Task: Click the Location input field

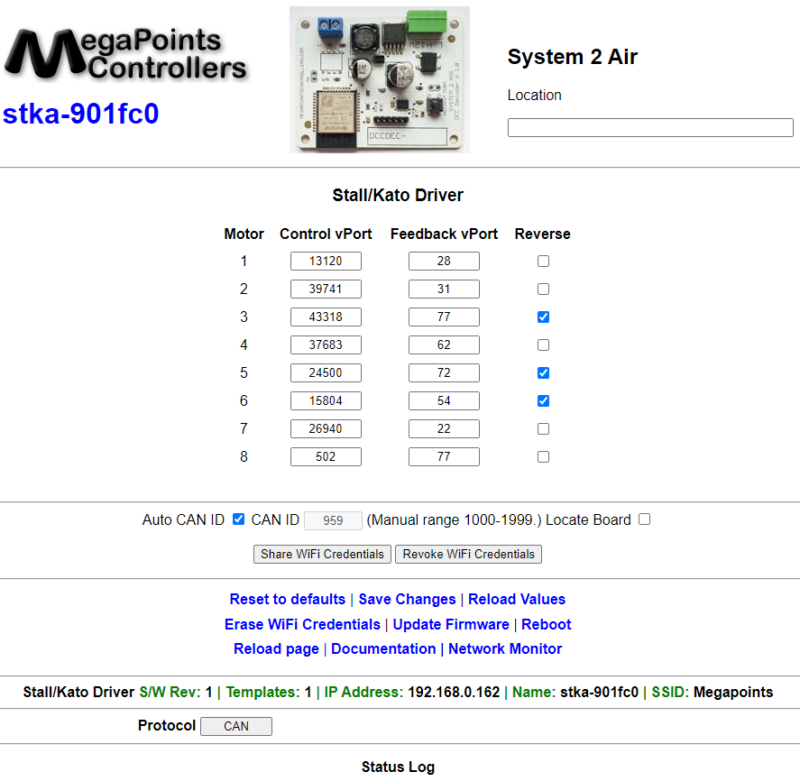Action: [650, 127]
